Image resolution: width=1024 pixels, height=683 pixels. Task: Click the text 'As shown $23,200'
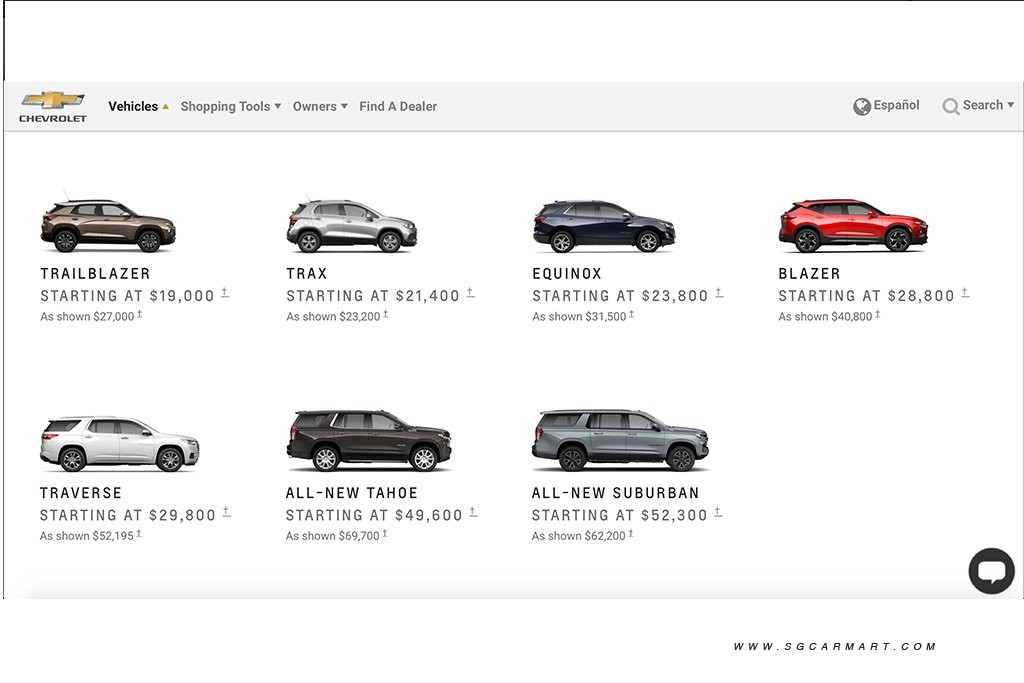pos(333,317)
